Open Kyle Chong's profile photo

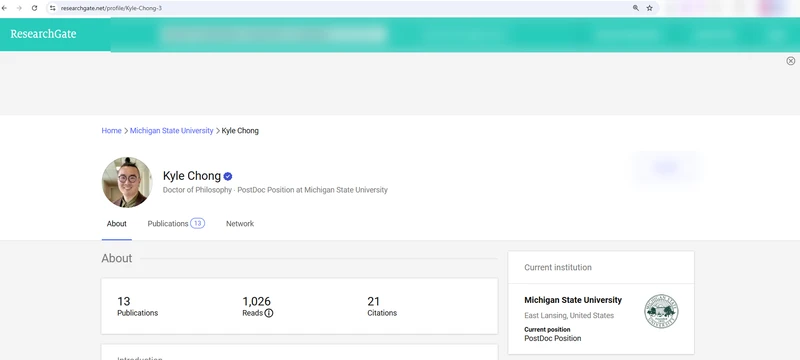pos(127,182)
